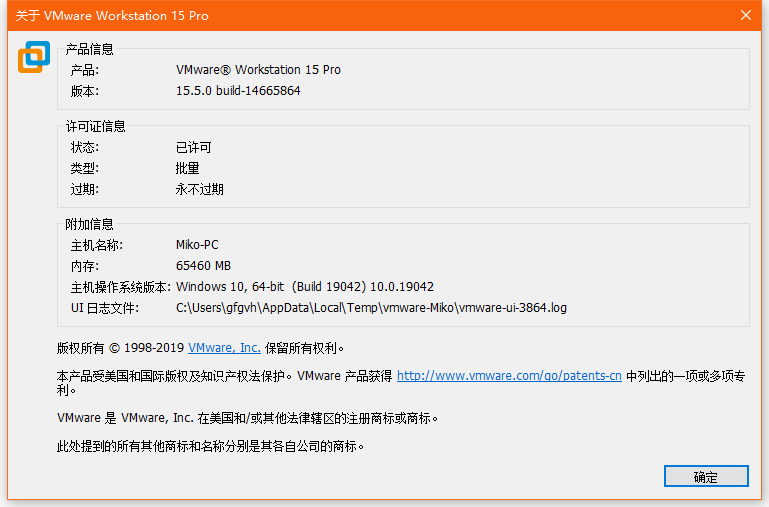Screen dimensions: 769x507
Task: Click the 产品信息 group heading
Action: click(90, 49)
